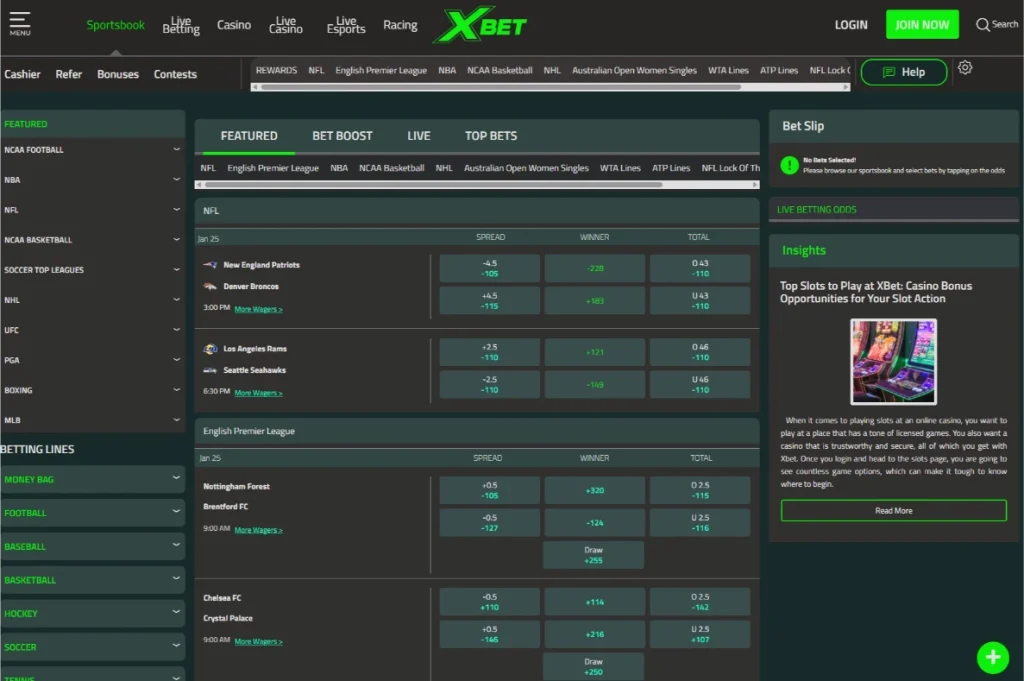Click the New England Patriots team logo
Screen dimensions: 1024x681
coord(210,264)
